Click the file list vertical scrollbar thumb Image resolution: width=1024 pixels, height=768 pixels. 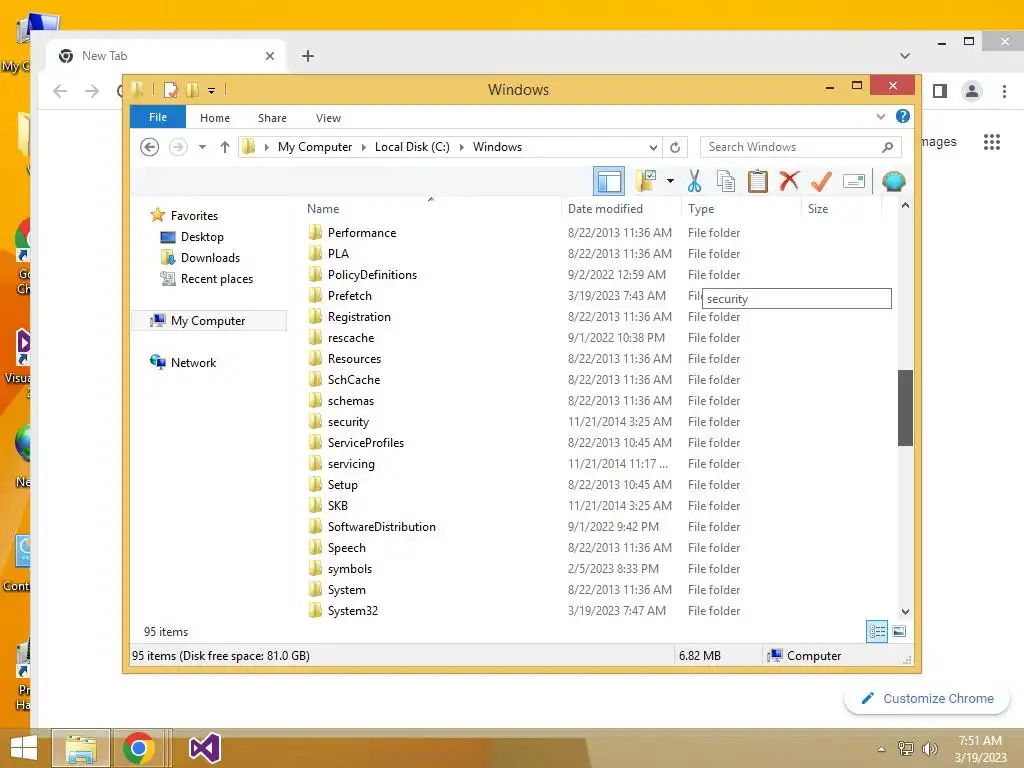(x=904, y=408)
